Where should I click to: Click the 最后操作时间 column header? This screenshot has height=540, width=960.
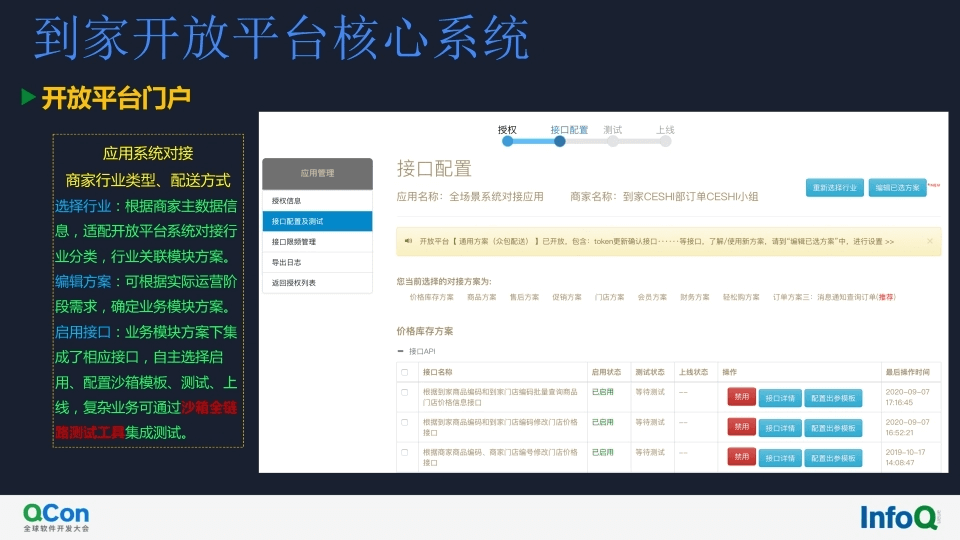click(907, 372)
